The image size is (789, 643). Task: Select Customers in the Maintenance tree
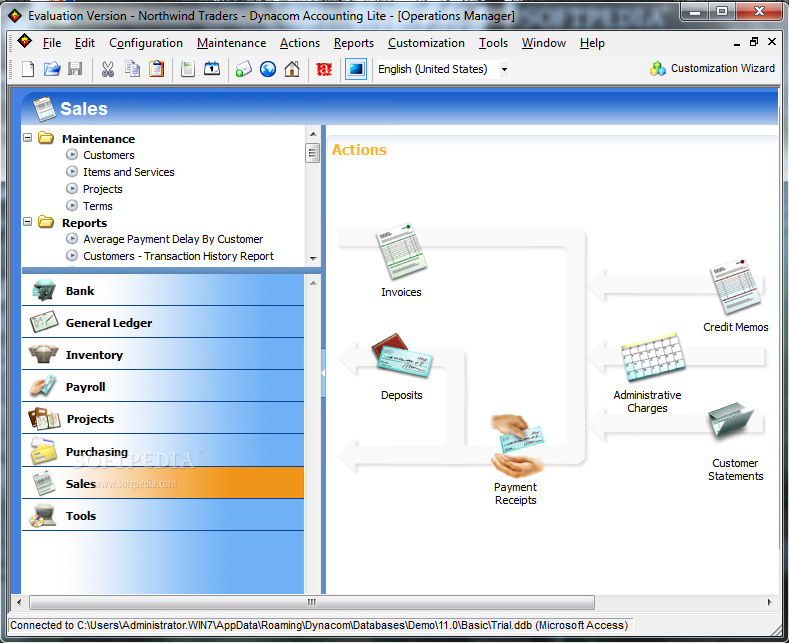(x=109, y=155)
